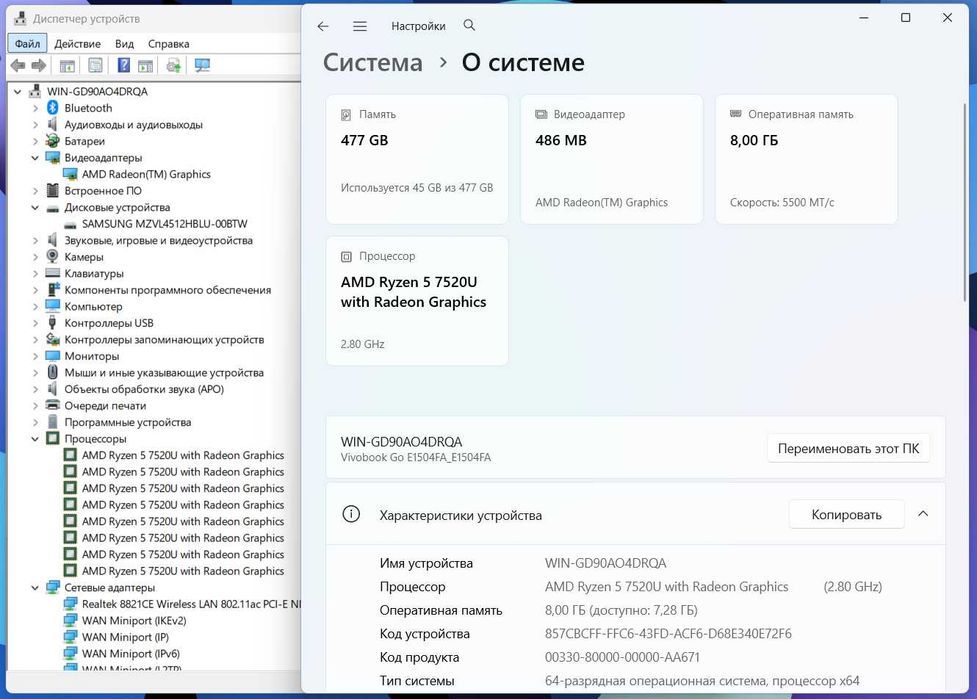Click the Камеры webcam icon

click(53, 257)
